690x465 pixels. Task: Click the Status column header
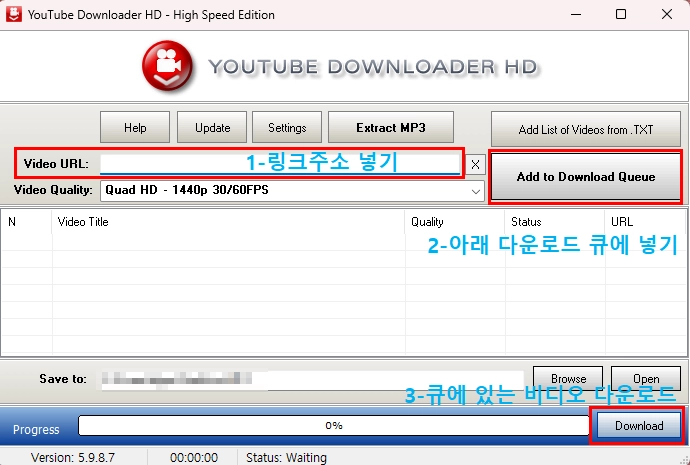tap(555, 222)
